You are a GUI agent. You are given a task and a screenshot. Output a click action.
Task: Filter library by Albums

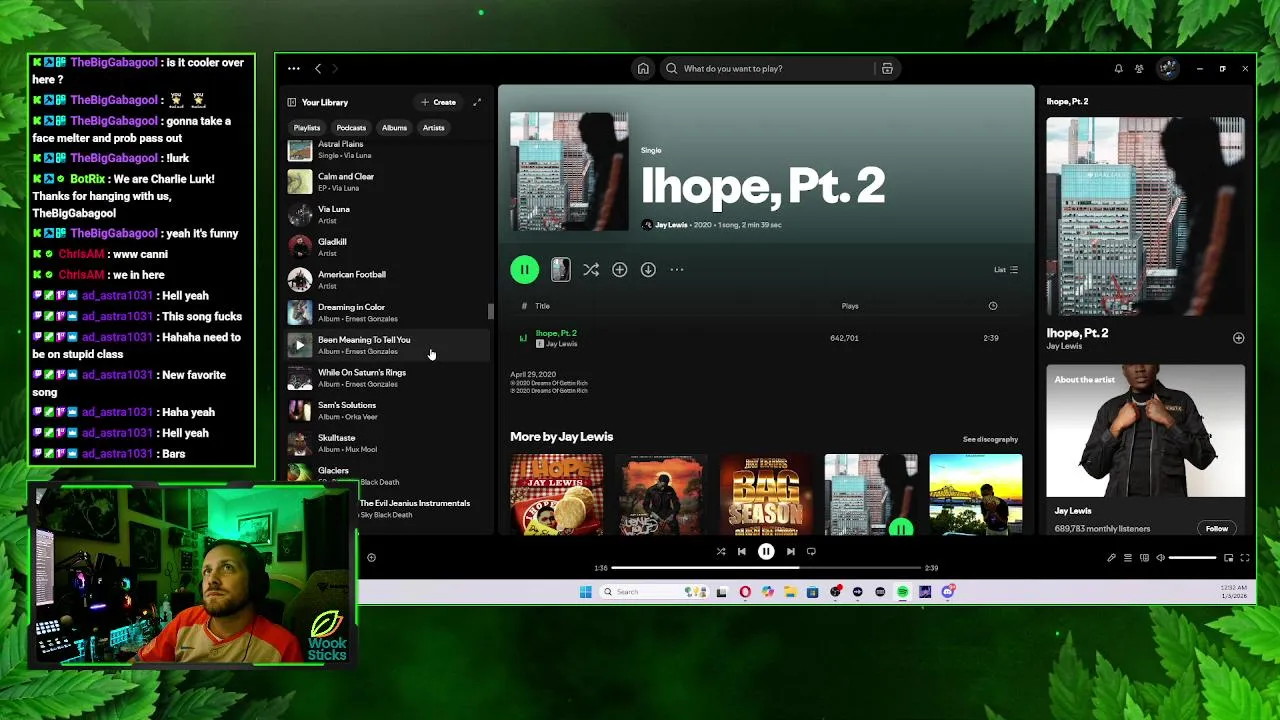[x=394, y=128]
